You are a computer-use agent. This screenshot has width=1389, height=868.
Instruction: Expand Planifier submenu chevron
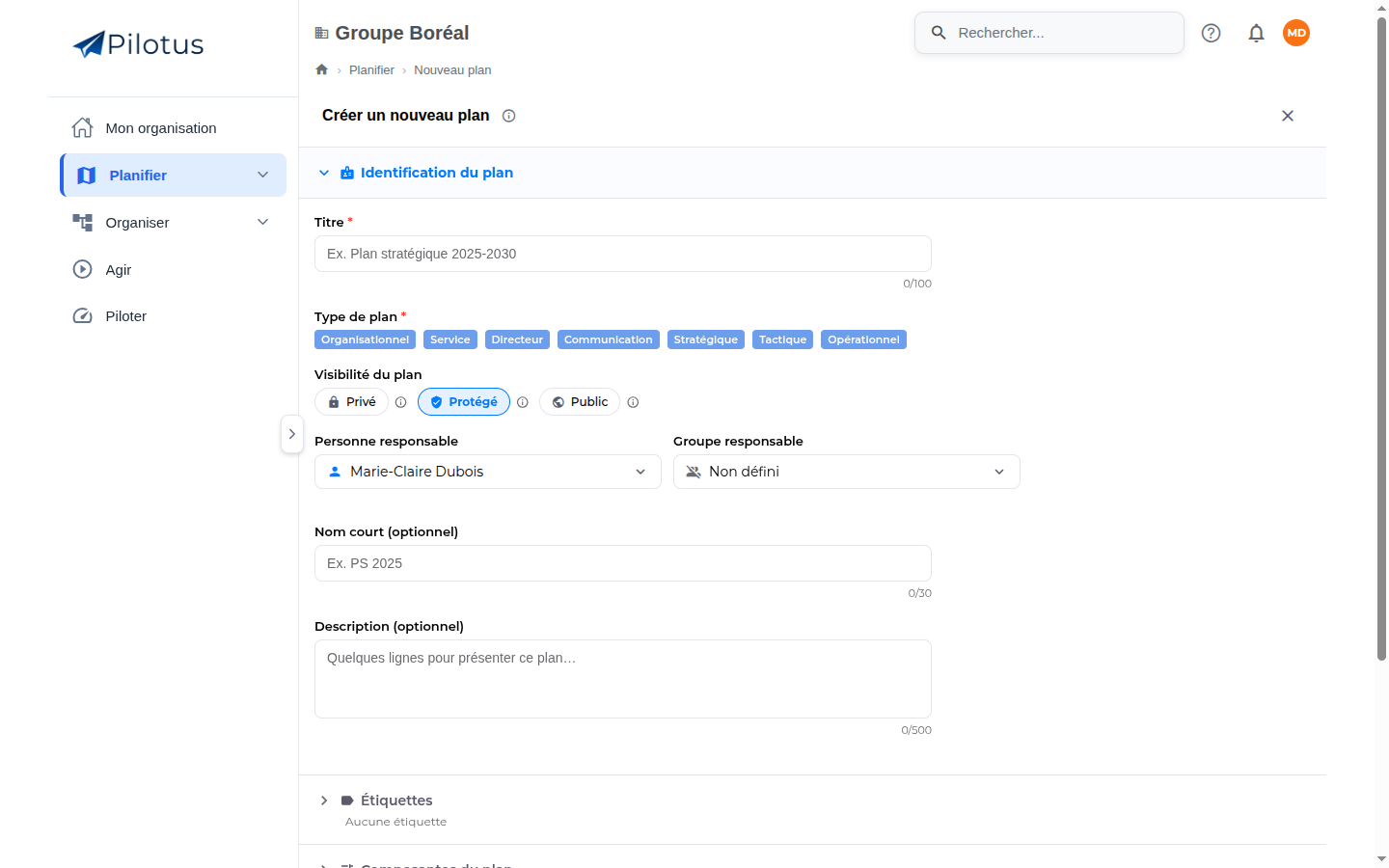click(263, 175)
